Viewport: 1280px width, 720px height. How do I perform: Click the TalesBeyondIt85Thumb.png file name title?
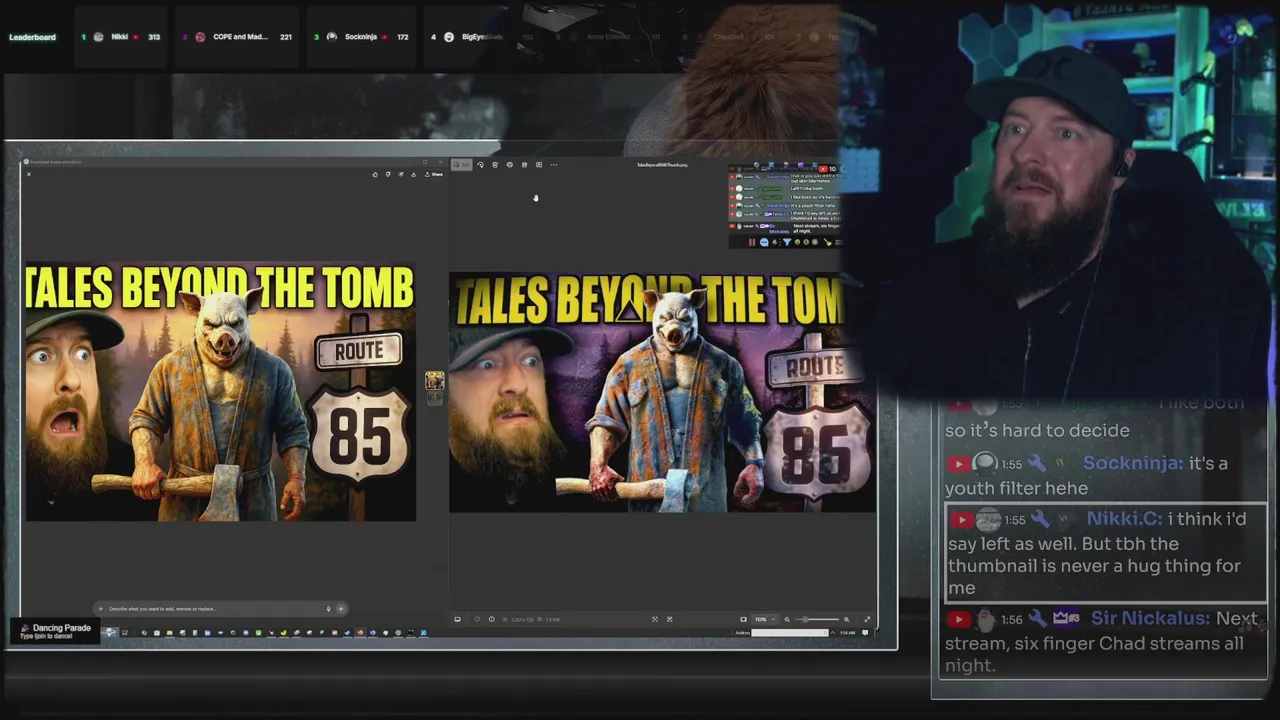[x=662, y=165]
